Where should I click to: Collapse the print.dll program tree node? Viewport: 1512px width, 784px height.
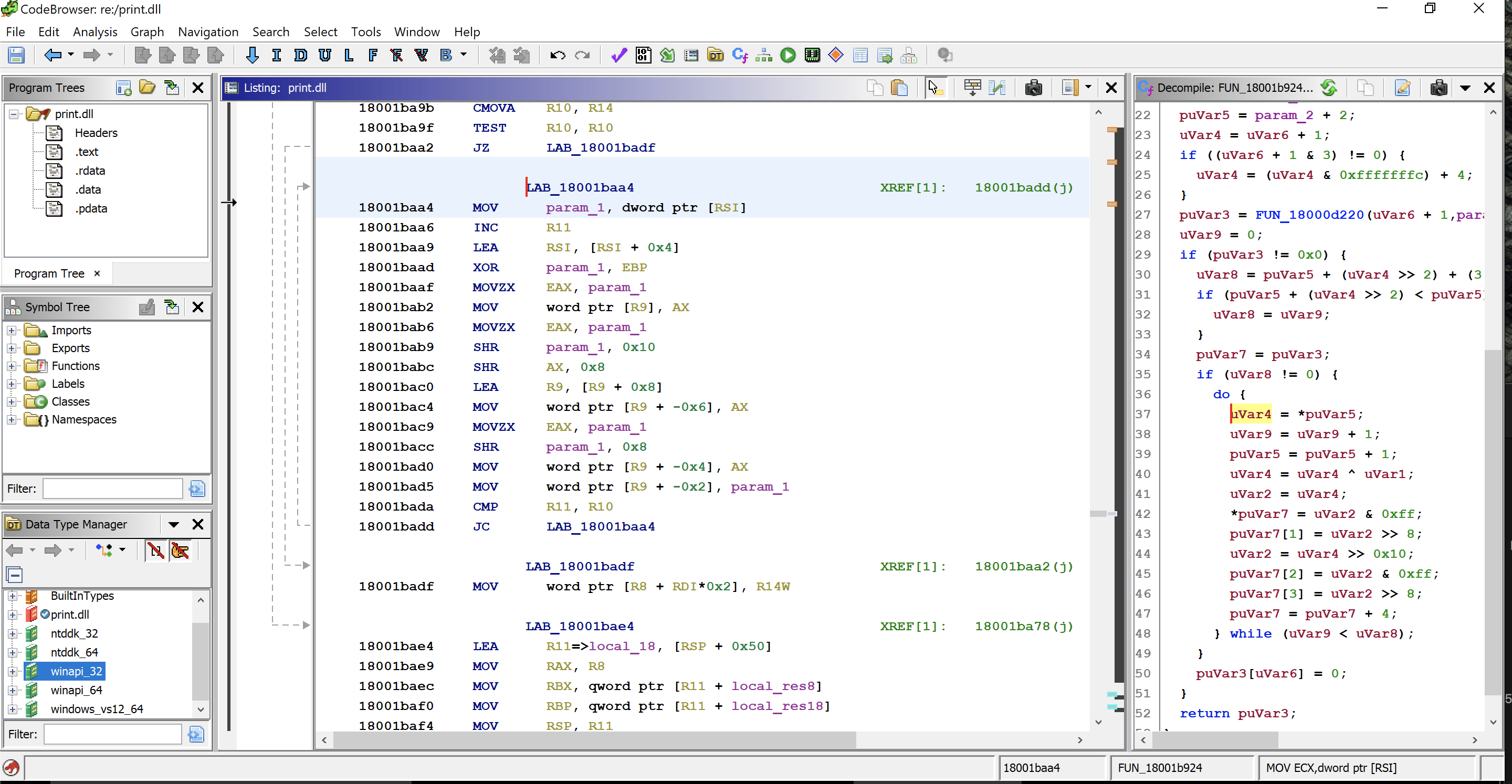pyautogui.click(x=14, y=114)
